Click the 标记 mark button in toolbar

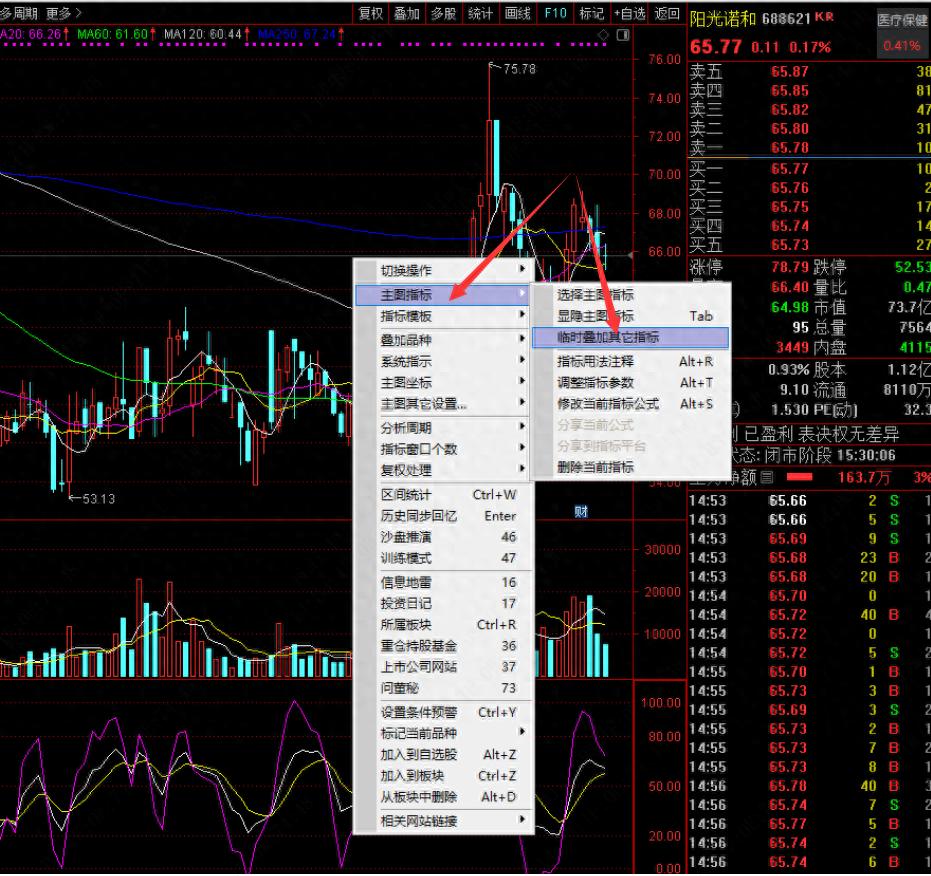tap(592, 13)
